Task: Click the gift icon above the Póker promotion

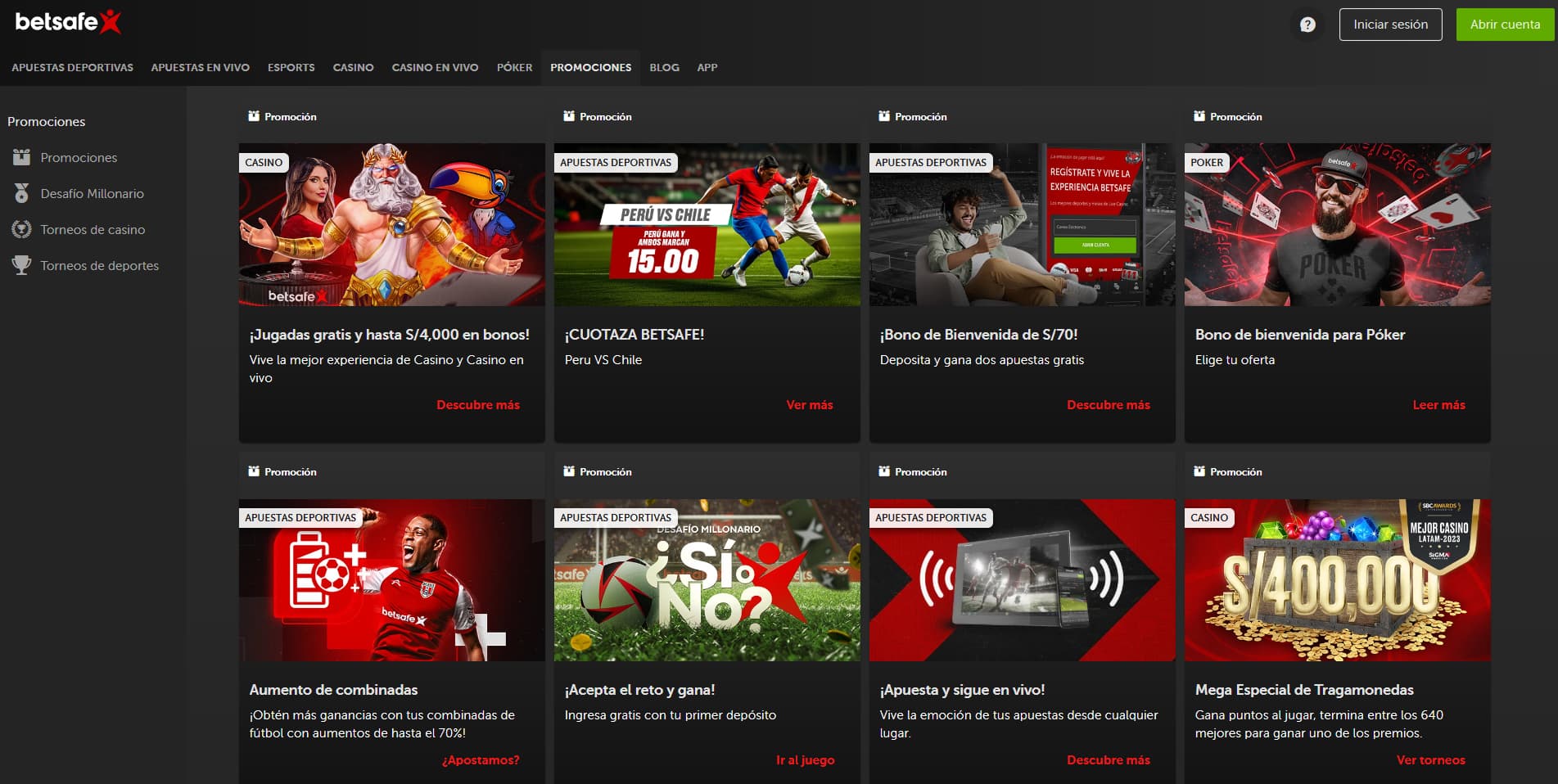Action: (1199, 115)
